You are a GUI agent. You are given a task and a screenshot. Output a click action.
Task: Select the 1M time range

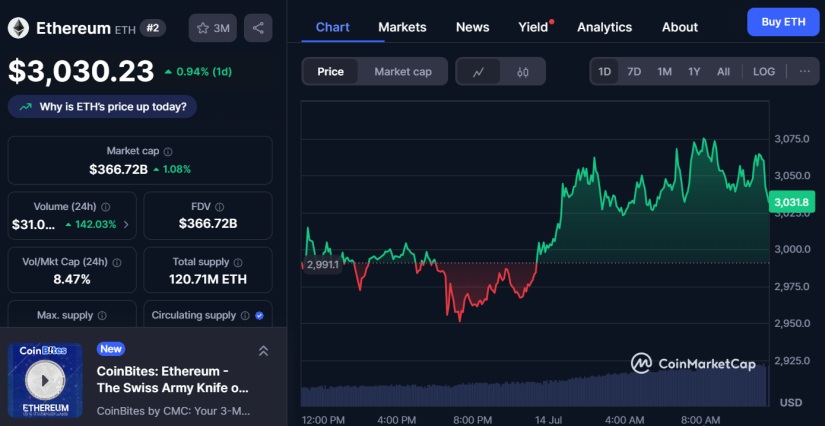point(665,72)
